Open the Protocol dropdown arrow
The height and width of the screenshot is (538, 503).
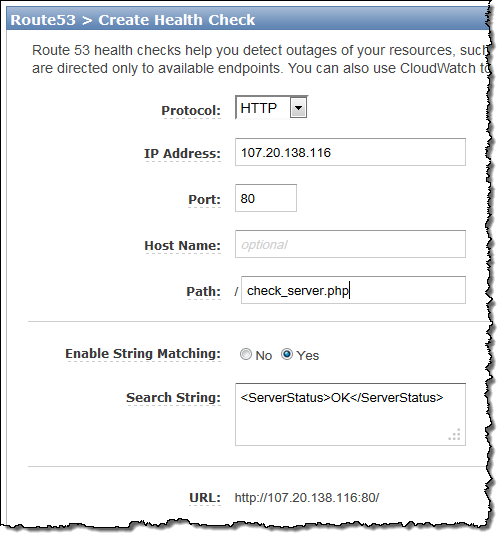pos(298,108)
